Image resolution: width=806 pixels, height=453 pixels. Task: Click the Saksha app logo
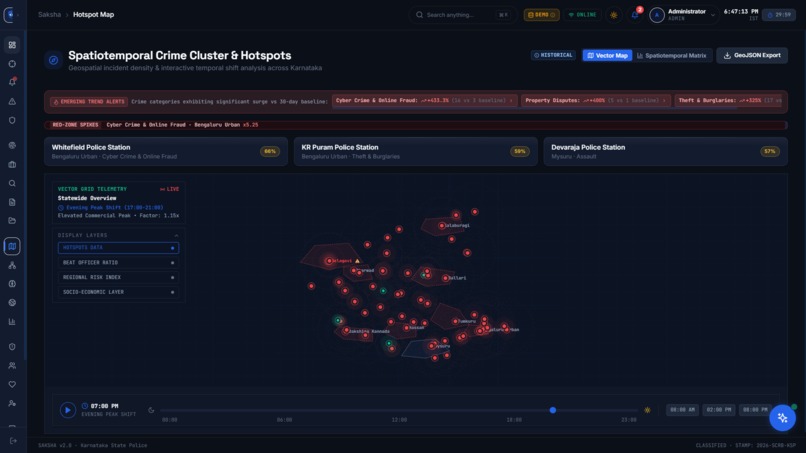[x=9, y=14]
